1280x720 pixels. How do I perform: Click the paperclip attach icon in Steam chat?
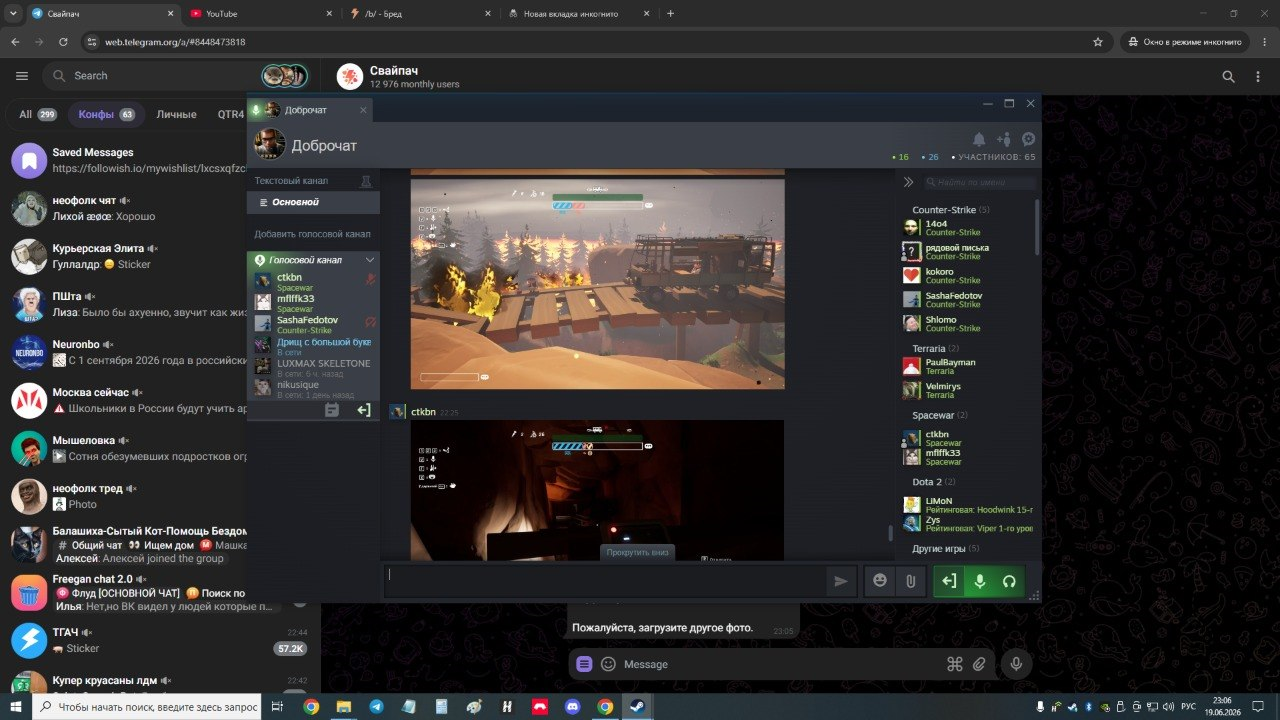910,581
